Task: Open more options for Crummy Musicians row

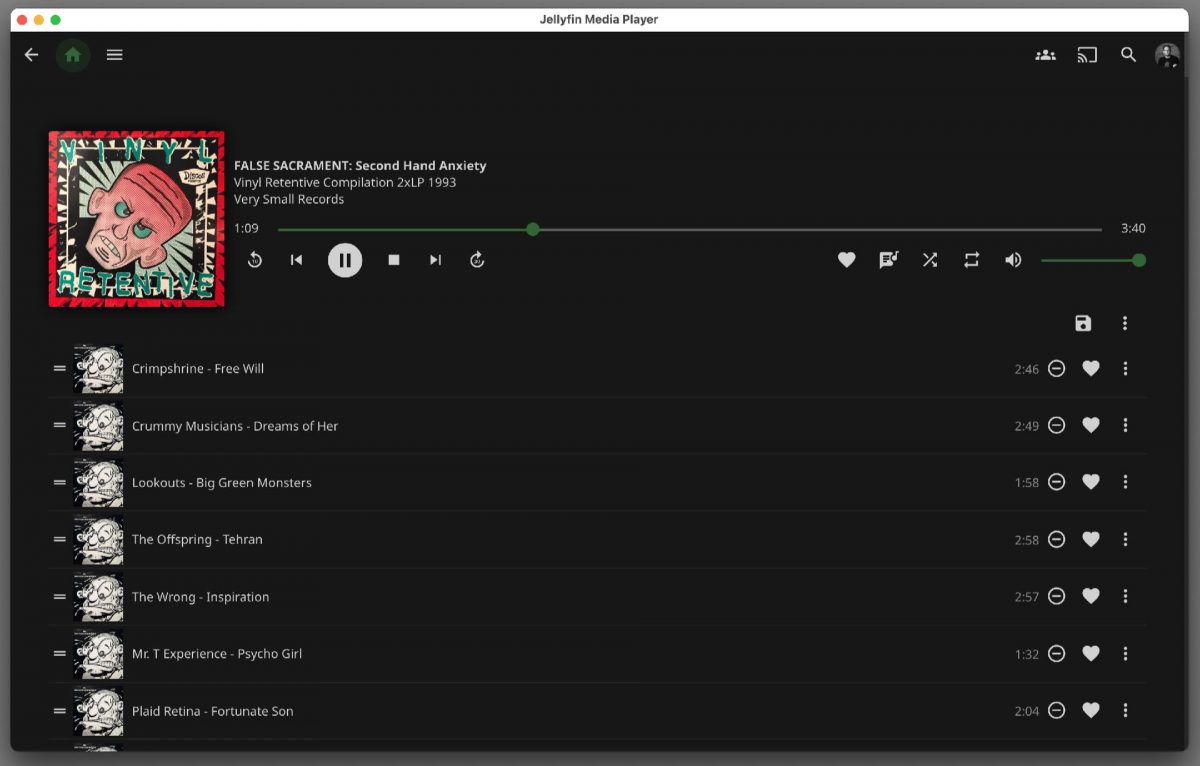Action: (1125, 425)
